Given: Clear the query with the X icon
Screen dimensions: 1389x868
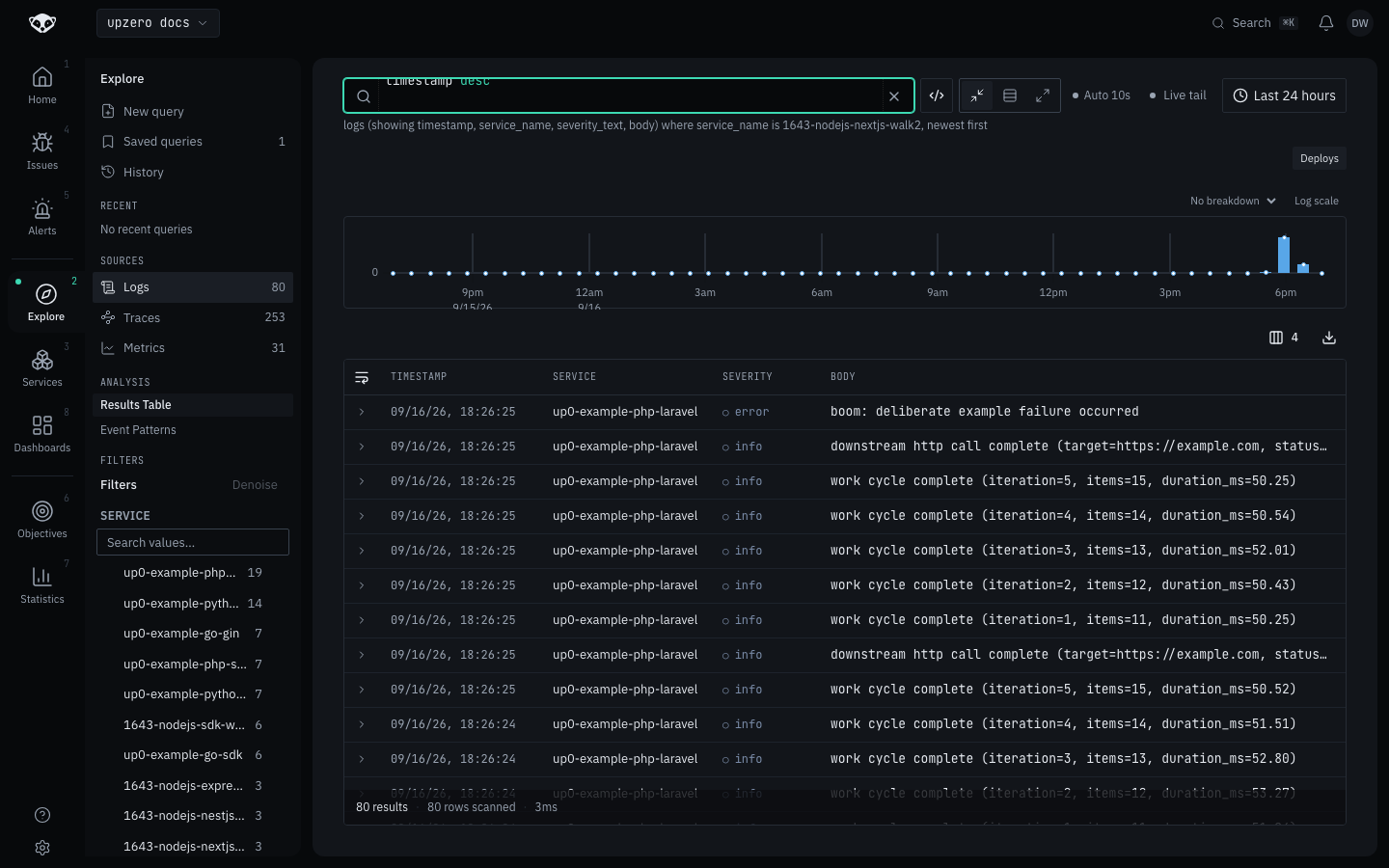Looking at the screenshot, I should point(894,95).
